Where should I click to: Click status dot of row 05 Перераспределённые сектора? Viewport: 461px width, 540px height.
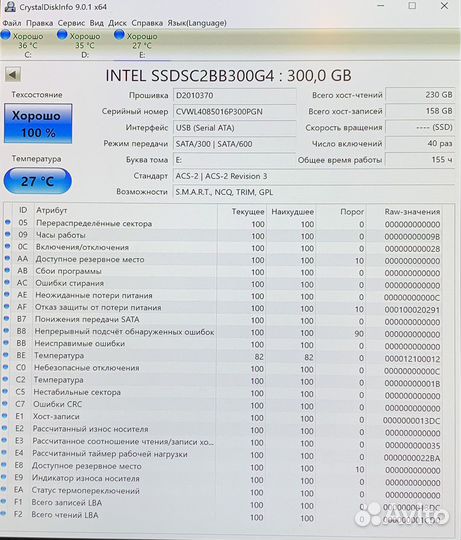point(8,222)
